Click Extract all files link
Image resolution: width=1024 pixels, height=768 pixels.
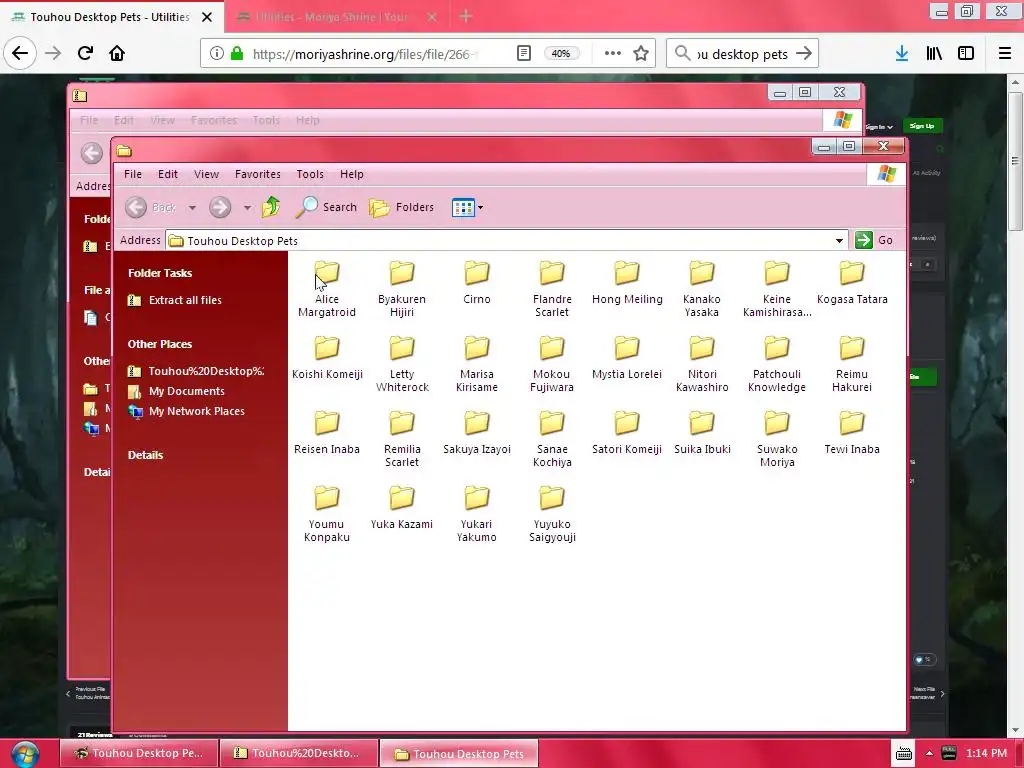pos(174,300)
